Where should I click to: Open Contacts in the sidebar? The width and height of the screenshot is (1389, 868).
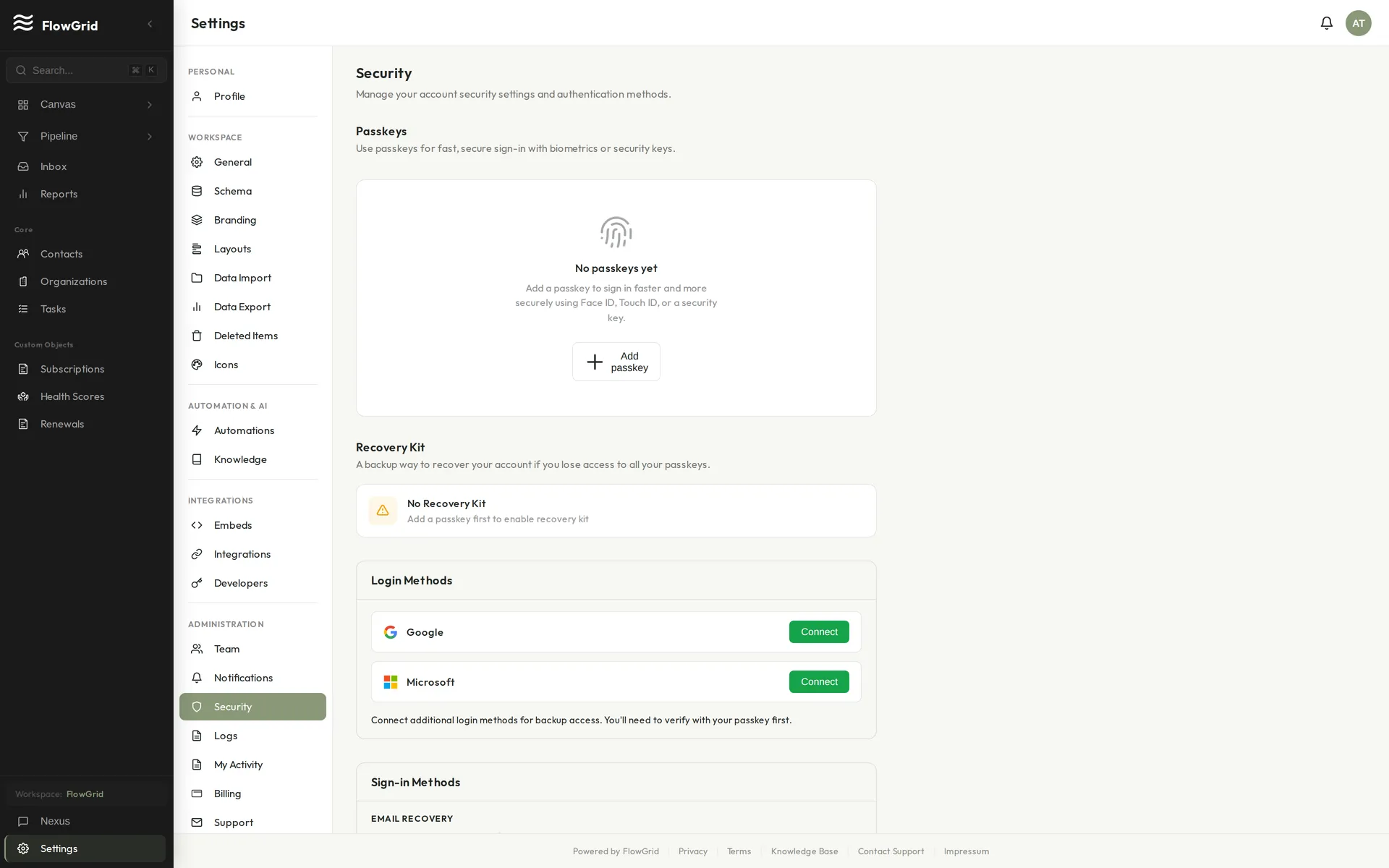(86, 254)
